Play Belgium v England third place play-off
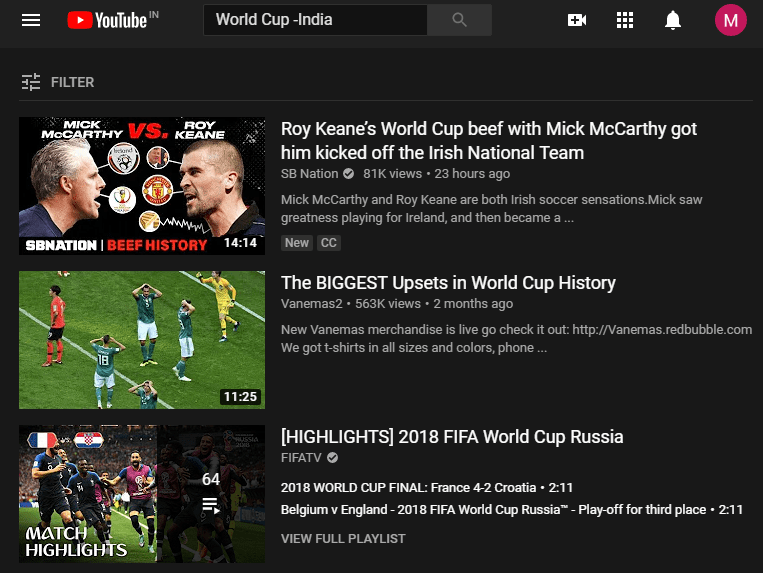The width and height of the screenshot is (763, 573). click(512, 509)
